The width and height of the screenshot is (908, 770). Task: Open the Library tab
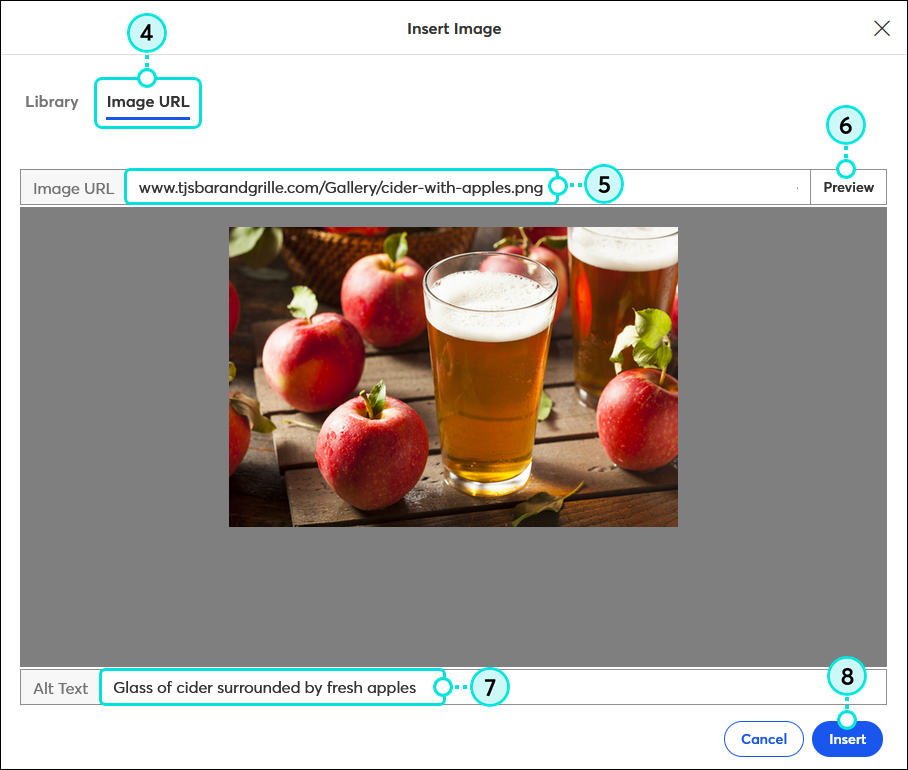tap(51, 101)
